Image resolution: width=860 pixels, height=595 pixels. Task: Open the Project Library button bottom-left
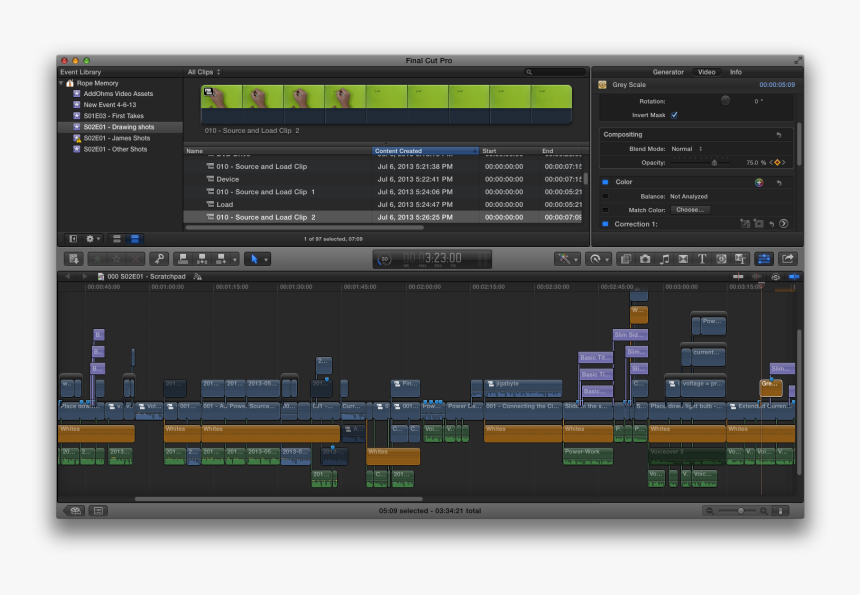point(75,511)
